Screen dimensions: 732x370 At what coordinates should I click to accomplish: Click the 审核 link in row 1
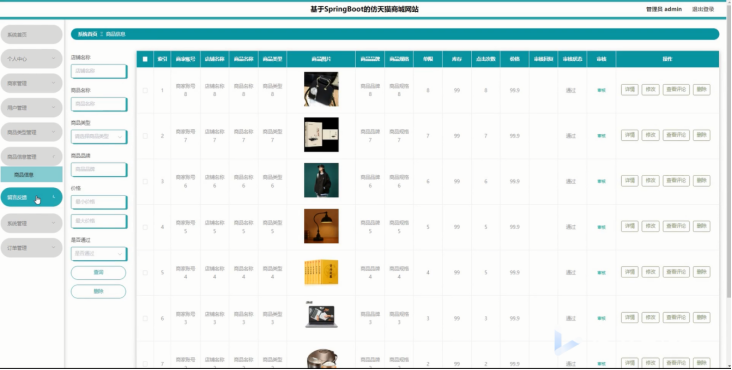click(x=601, y=91)
